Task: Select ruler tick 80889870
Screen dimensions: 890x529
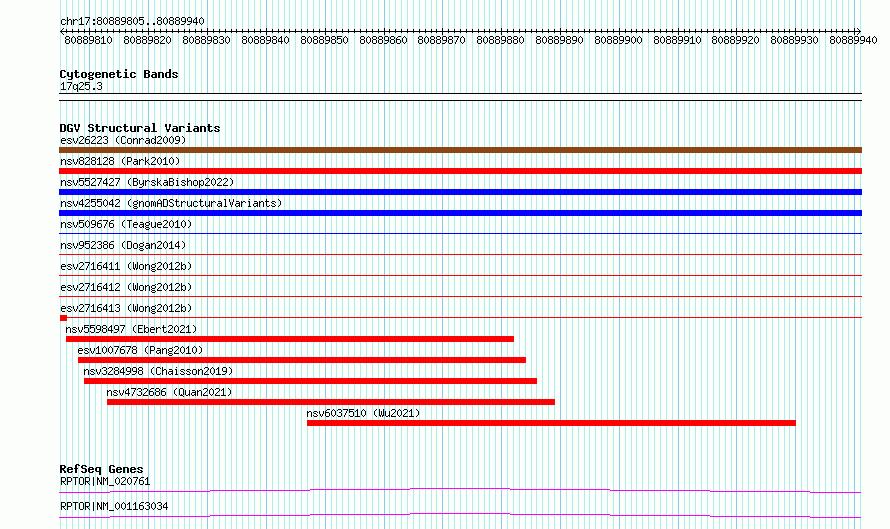Action: pyautogui.click(x=441, y=40)
